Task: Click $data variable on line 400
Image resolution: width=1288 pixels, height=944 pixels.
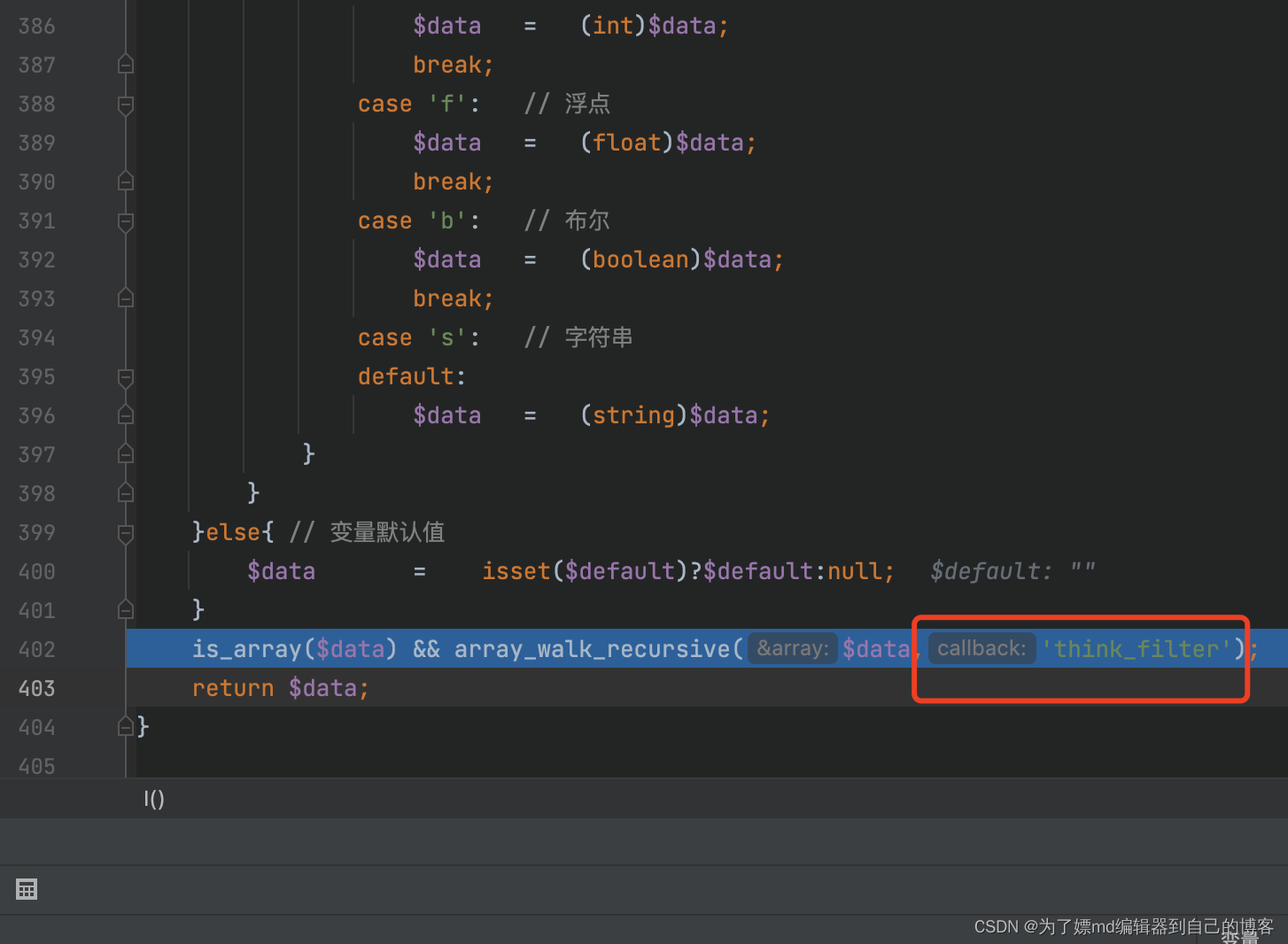Action: (x=282, y=571)
